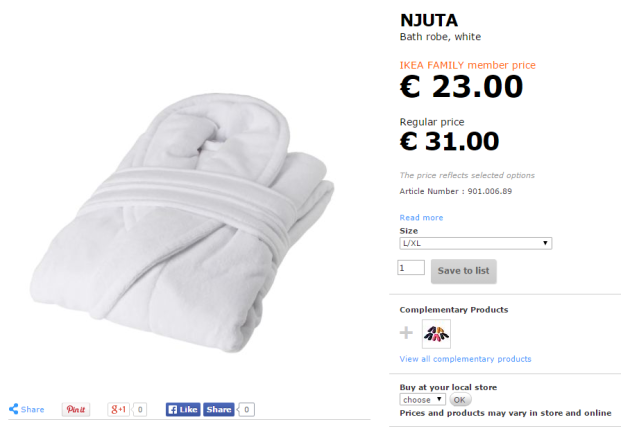Pin the product with Pin it

point(76,409)
